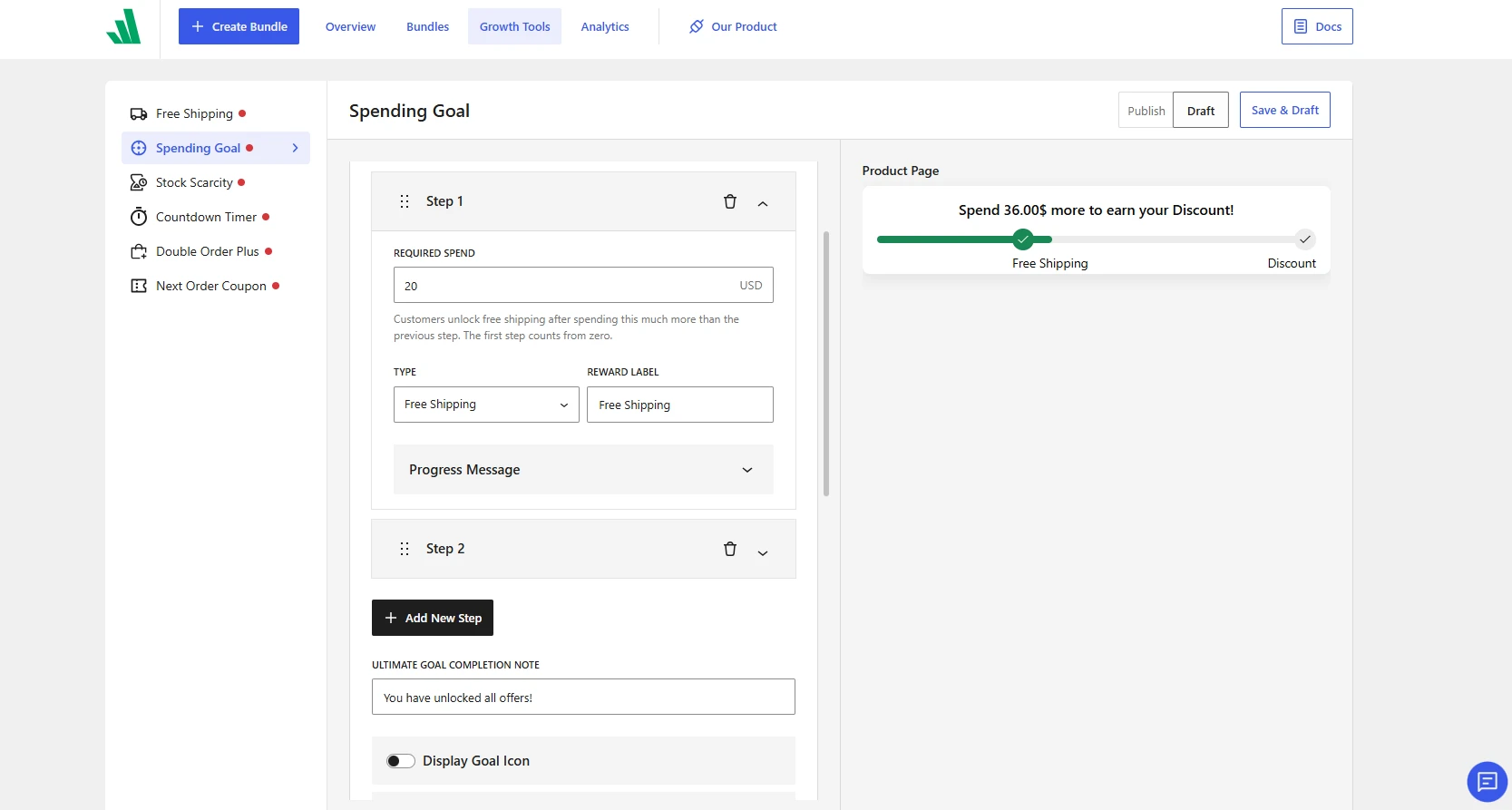Select the Growth Tools tab
The width and height of the screenshot is (1512, 810).
[x=514, y=26]
